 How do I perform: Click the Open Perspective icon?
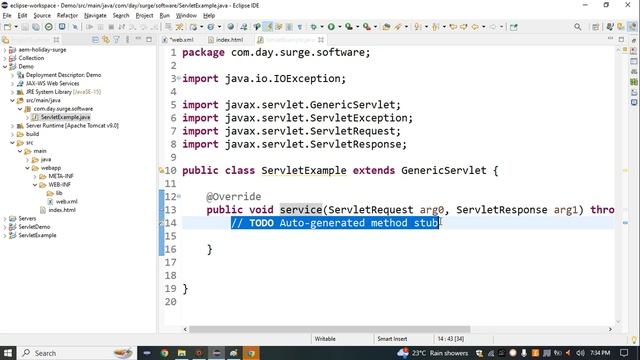tap(596, 27)
